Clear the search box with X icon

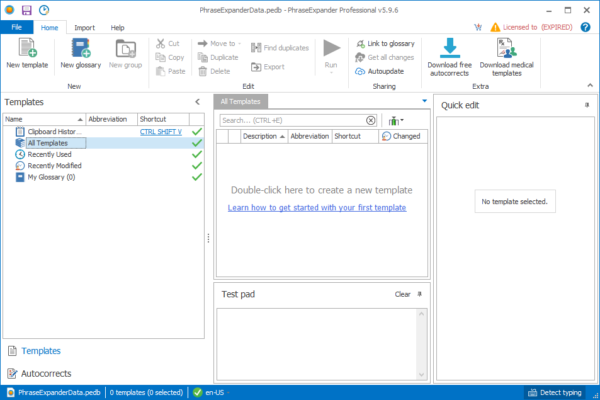pos(370,120)
